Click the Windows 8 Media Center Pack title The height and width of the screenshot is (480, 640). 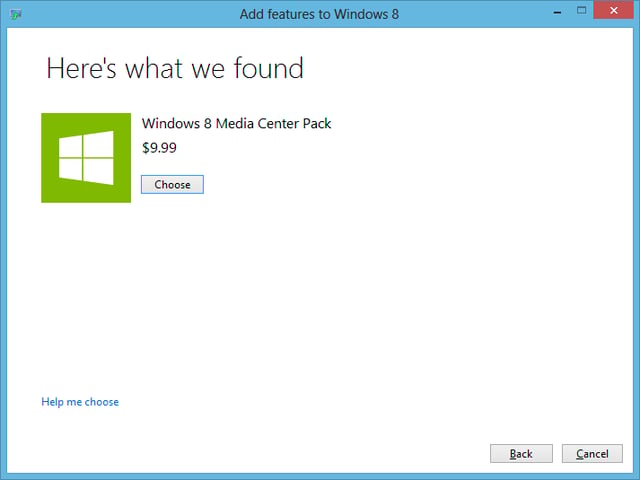(x=236, y=123)
